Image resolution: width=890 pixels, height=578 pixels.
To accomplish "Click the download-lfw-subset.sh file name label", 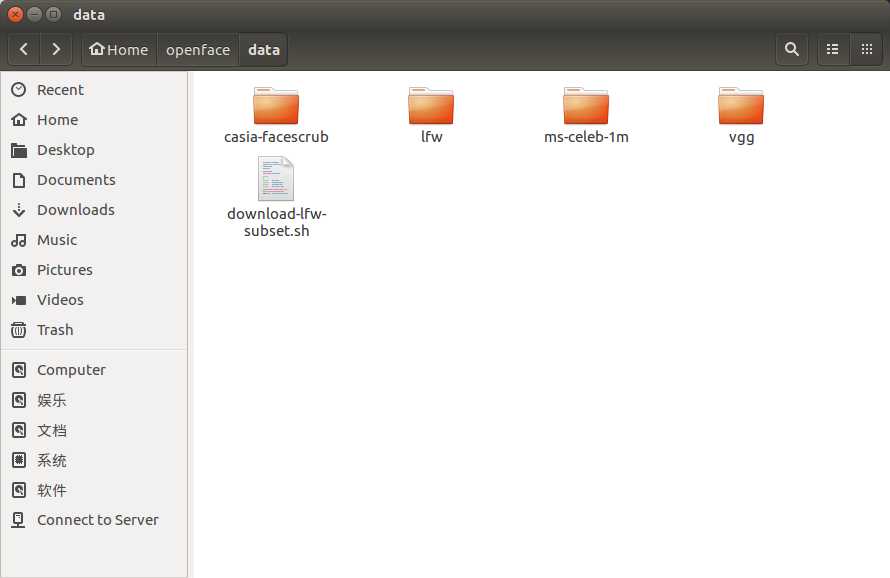I will click(x=276, y=222).
